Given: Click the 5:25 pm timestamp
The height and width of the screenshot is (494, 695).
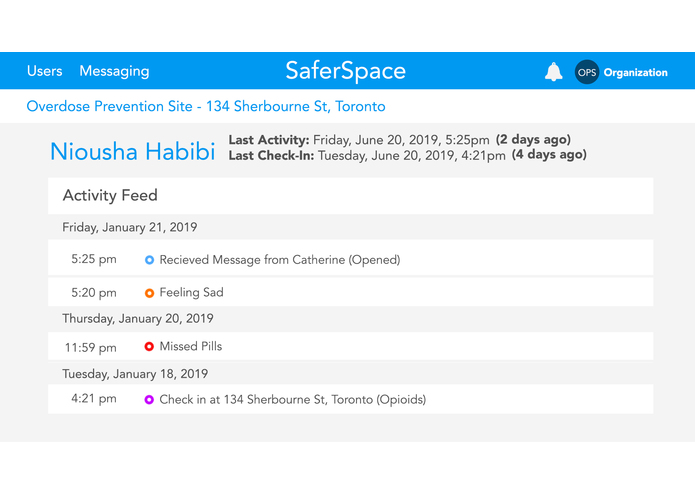Looking at the screenshot, I should (x=94, y=260).
